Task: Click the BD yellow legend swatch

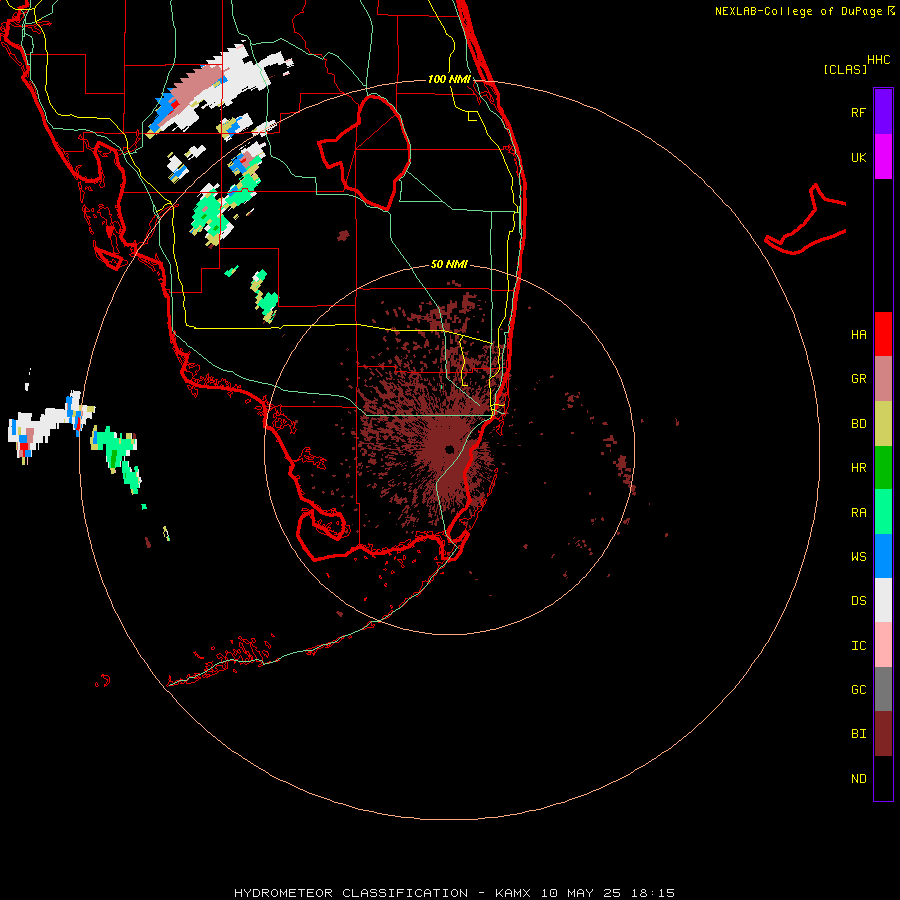Action: click(883, 424)
